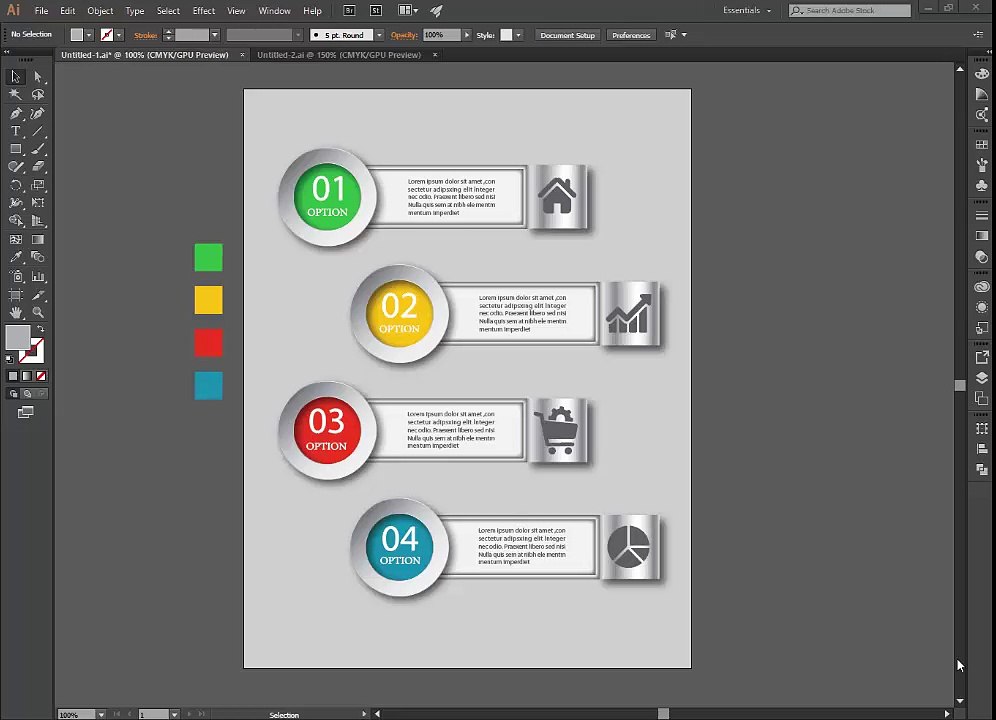Click the Stroke panel link
The width and height of the screenshot is (996, 720).
click(x=145, y=36)
